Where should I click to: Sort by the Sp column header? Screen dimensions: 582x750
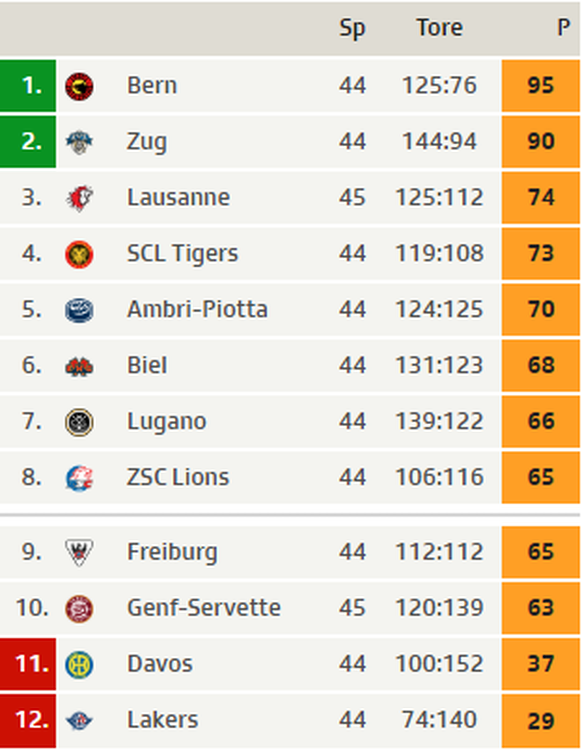coord(352,29)
